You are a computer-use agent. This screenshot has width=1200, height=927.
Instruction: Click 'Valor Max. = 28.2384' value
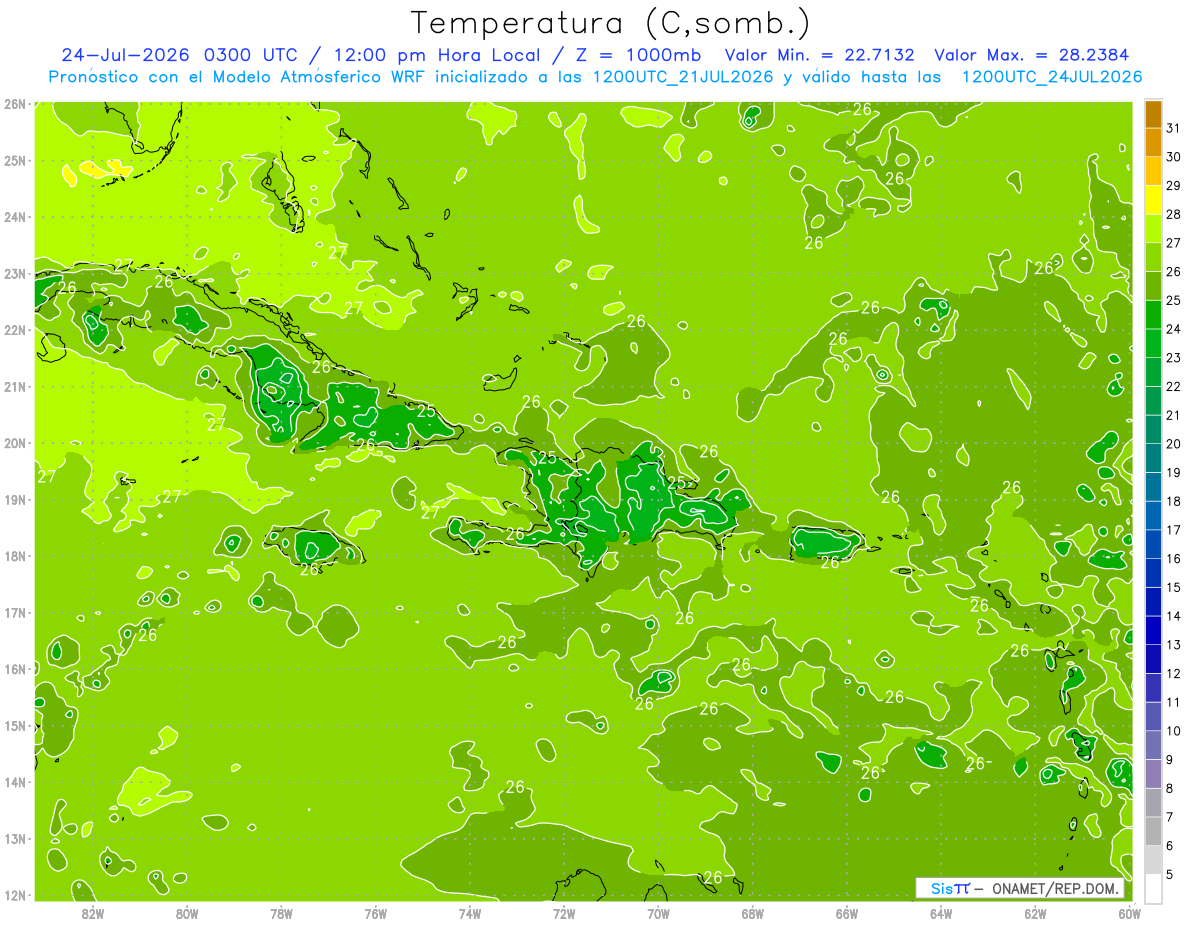pos(1030,55)
